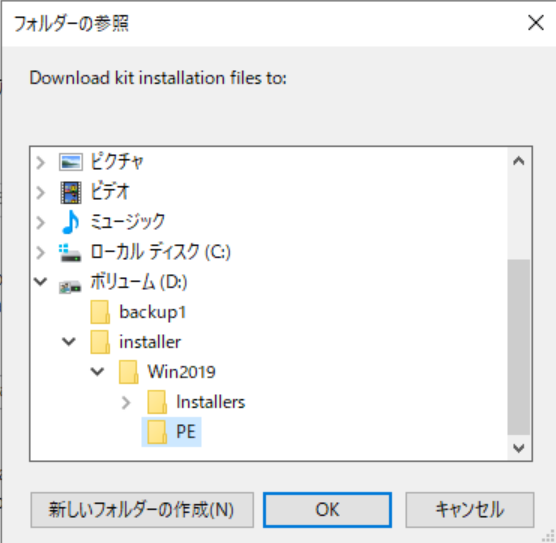Collapse the ボリューム (D:) node

pyautogui.click(x=41, y=282)
